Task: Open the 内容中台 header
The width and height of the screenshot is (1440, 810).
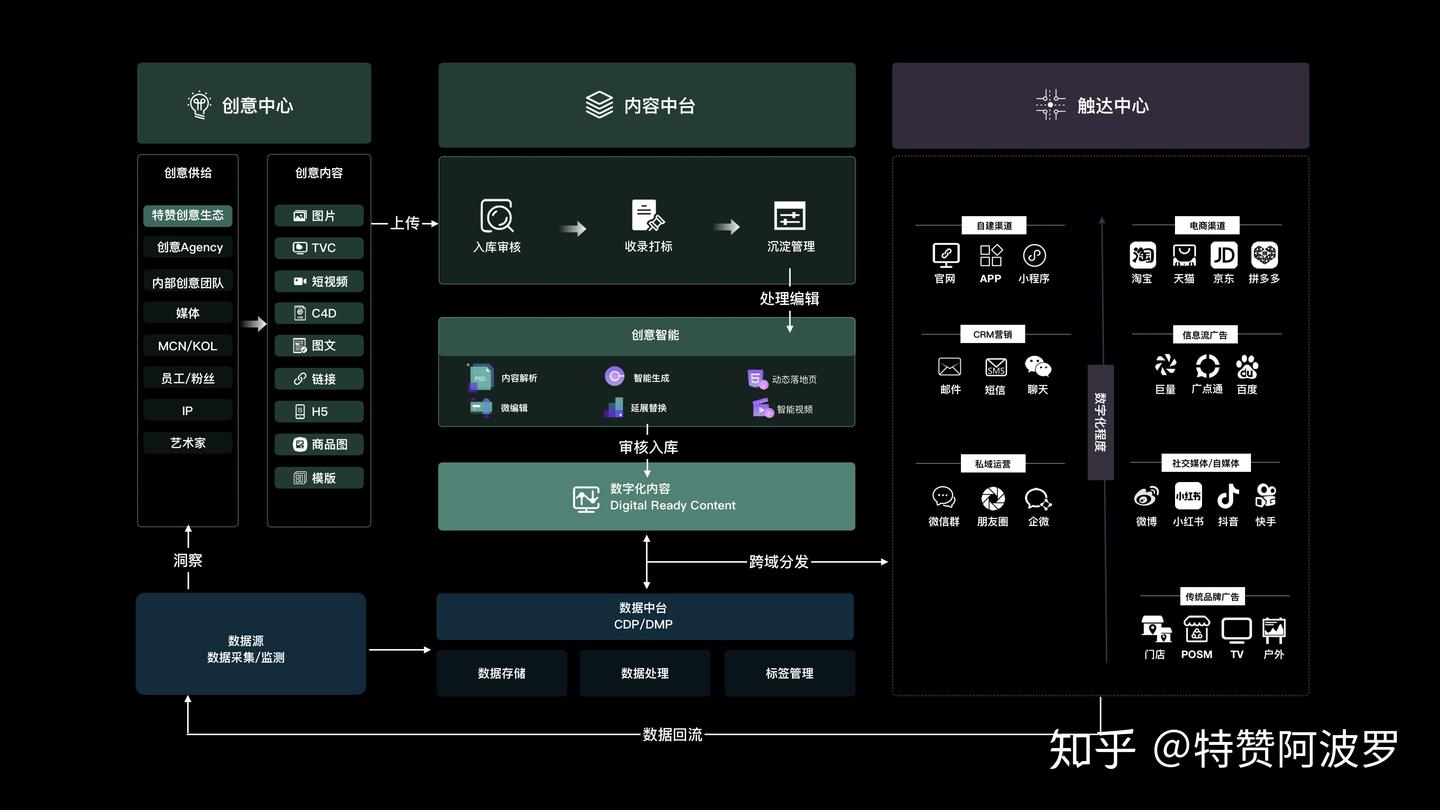Action: tap(646, 104)
